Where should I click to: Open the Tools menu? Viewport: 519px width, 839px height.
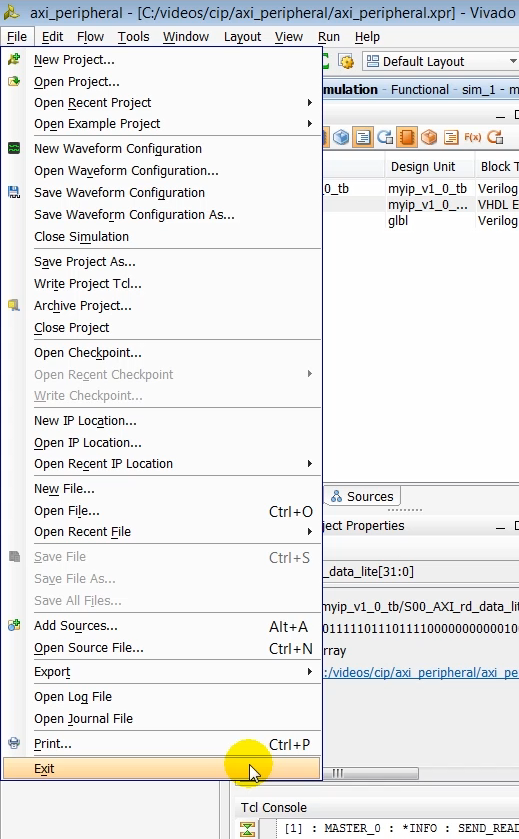(x=133, y=36)
